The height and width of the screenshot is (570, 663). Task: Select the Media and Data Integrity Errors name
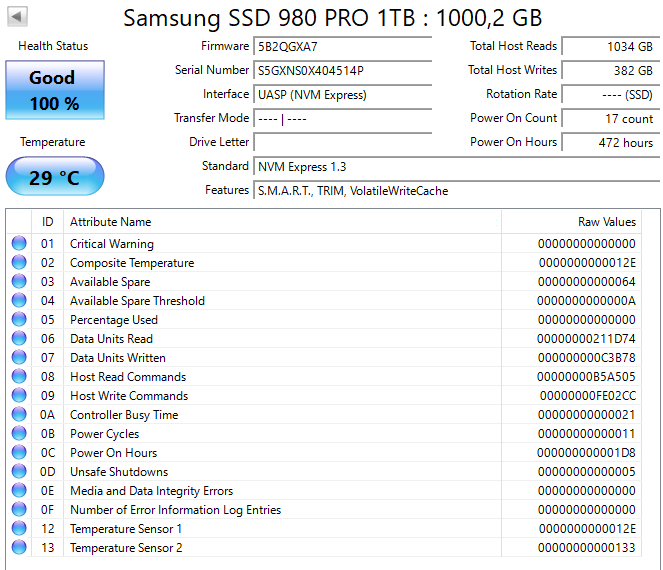tap(151, 491)
